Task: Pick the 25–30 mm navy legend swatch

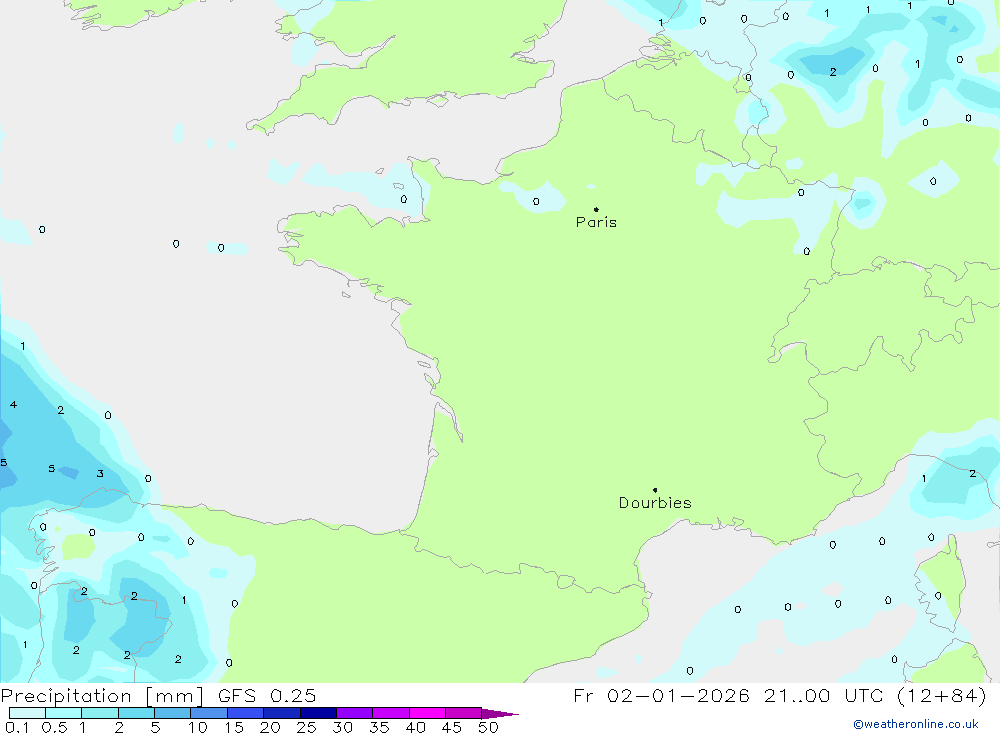Action: click(318, 713)
